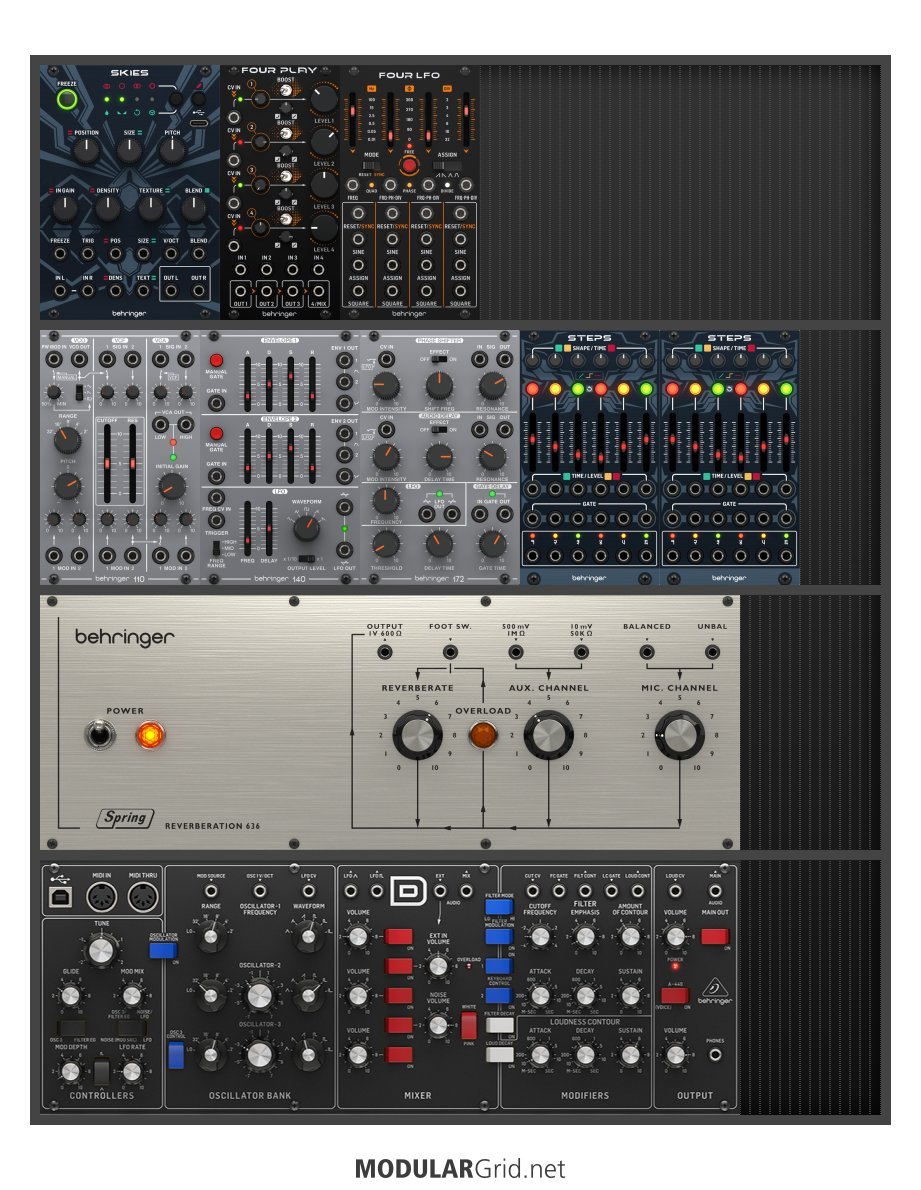Toggle the Audio Delay Effect on/off switch
This screenshot has height=1190, width=921.
(x=439, y=430)
